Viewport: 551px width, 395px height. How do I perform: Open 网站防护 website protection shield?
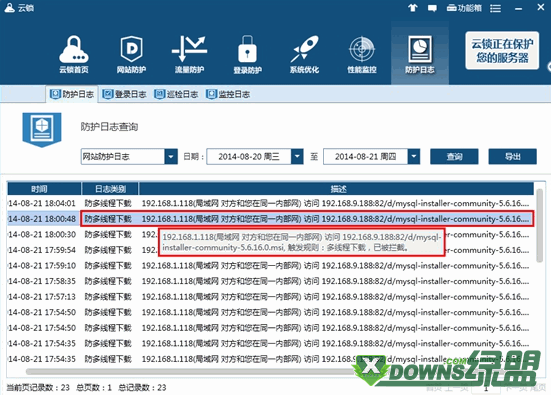(x=131, y=54)
